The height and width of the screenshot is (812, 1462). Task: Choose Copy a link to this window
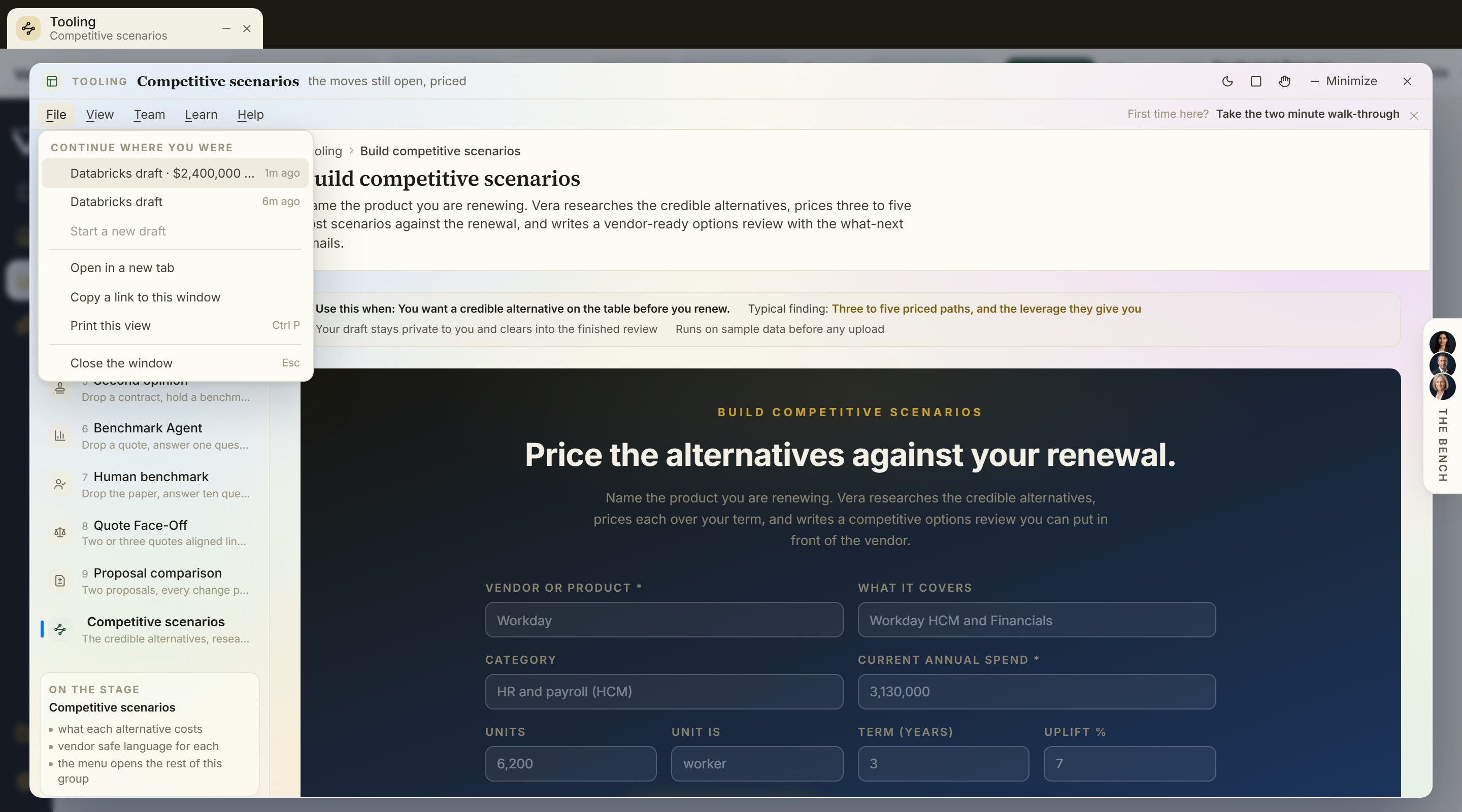coord(175,297)
